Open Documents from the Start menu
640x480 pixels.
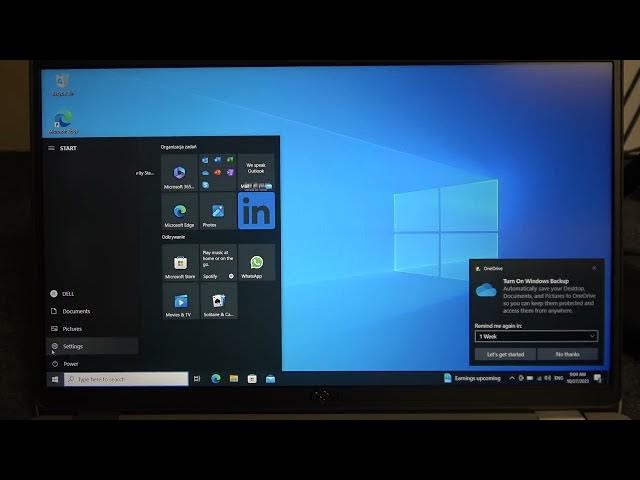[76, 311]
